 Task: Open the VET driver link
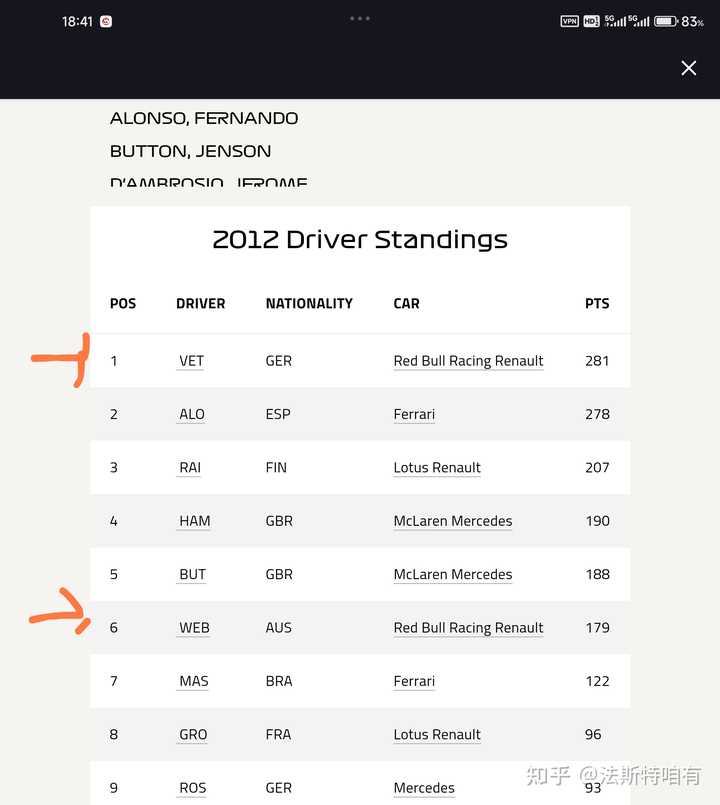click(191, 361)
